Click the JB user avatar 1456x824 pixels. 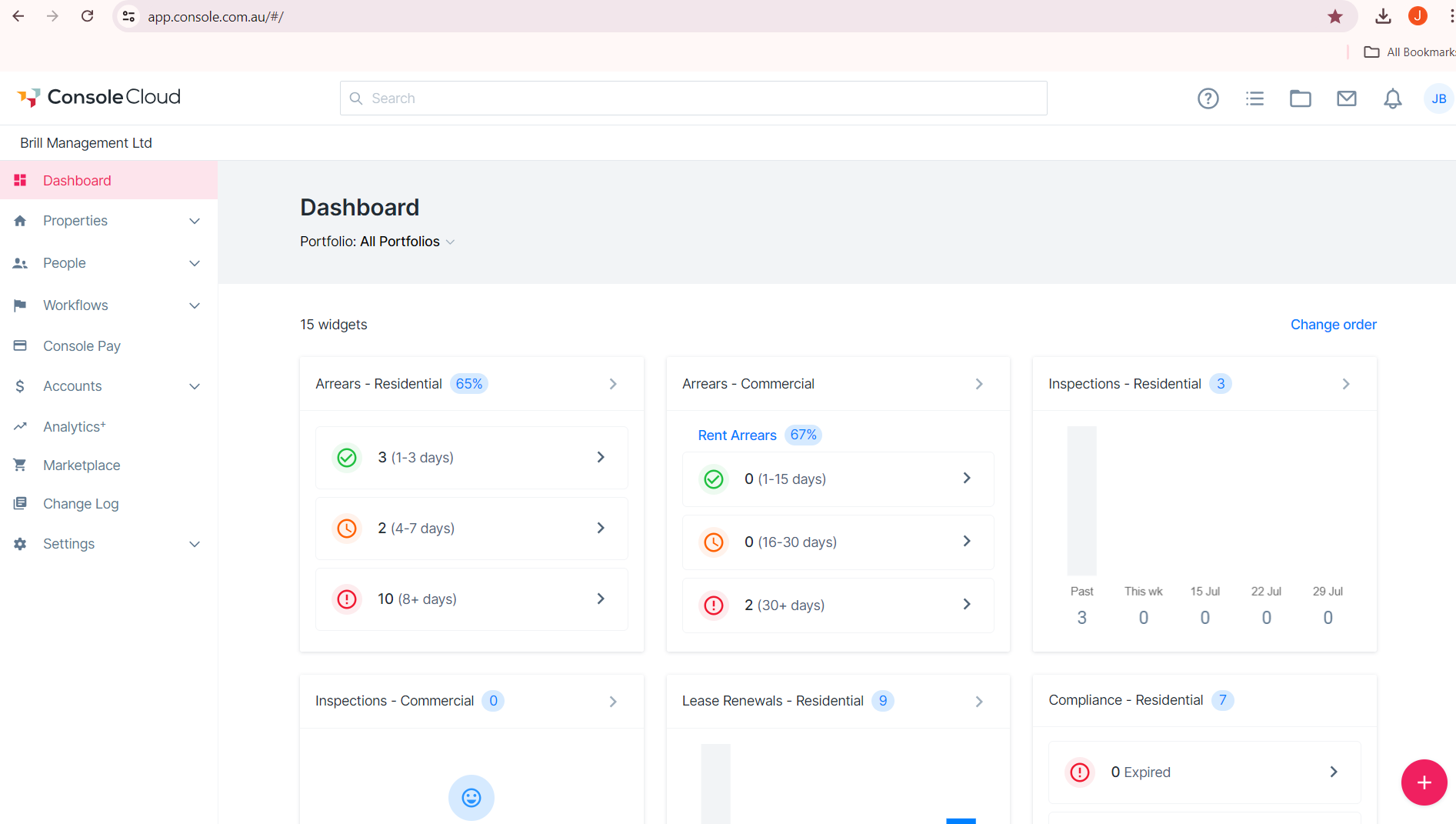pyautogui.click(x=1438, y=98)
